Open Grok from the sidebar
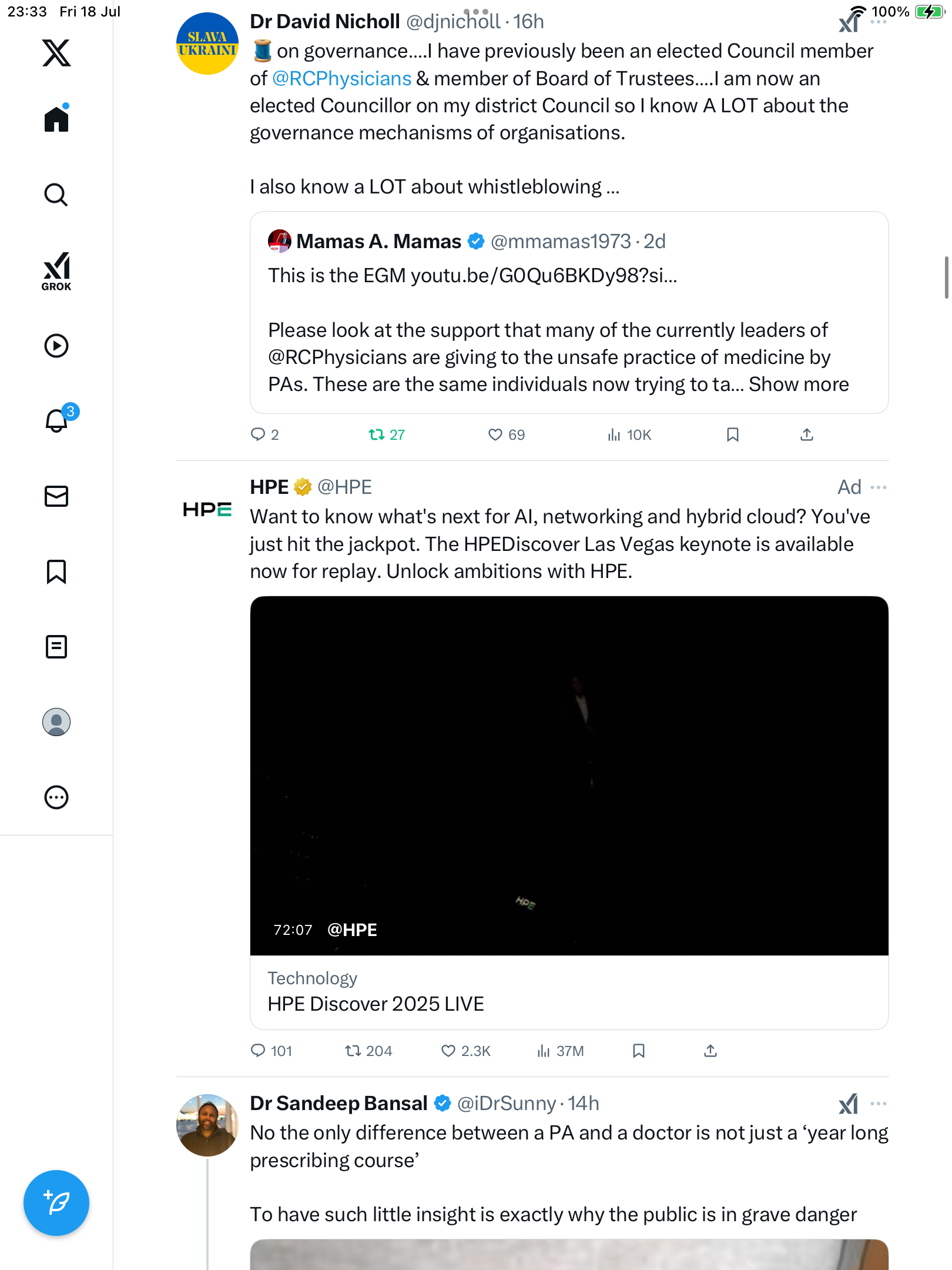The image size is (952, 1270). coord(56,271)
